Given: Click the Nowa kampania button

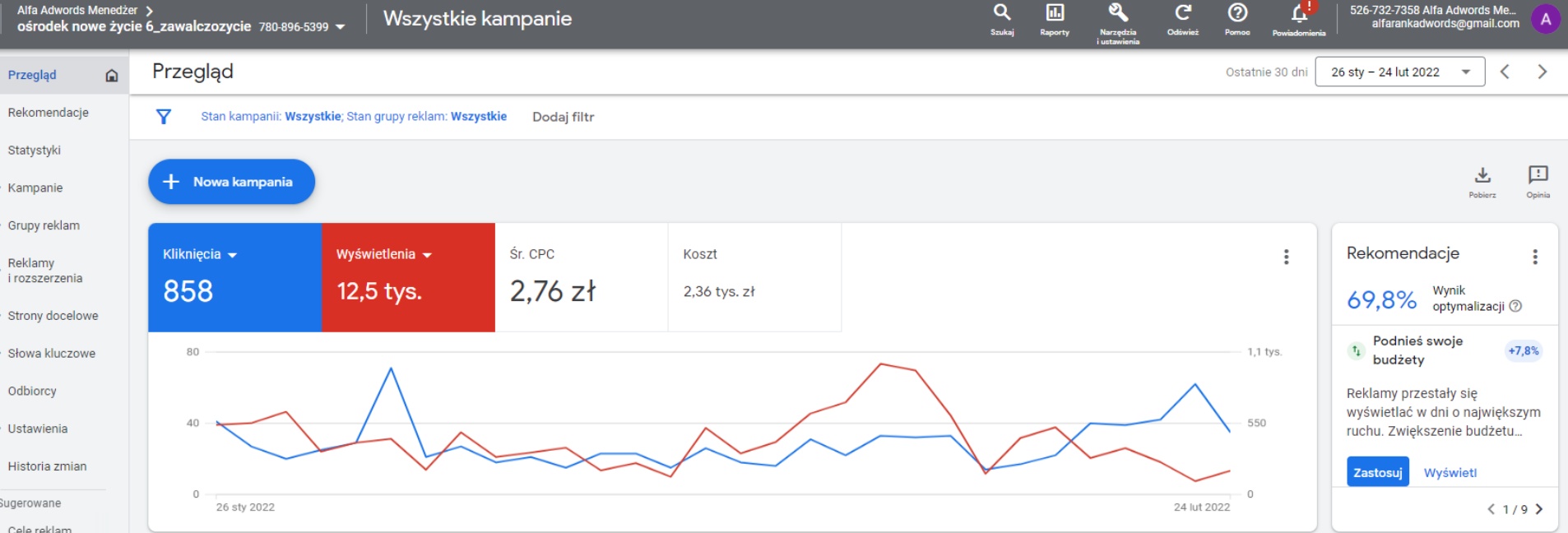Looking at the screenshot, I should (231, 182).
